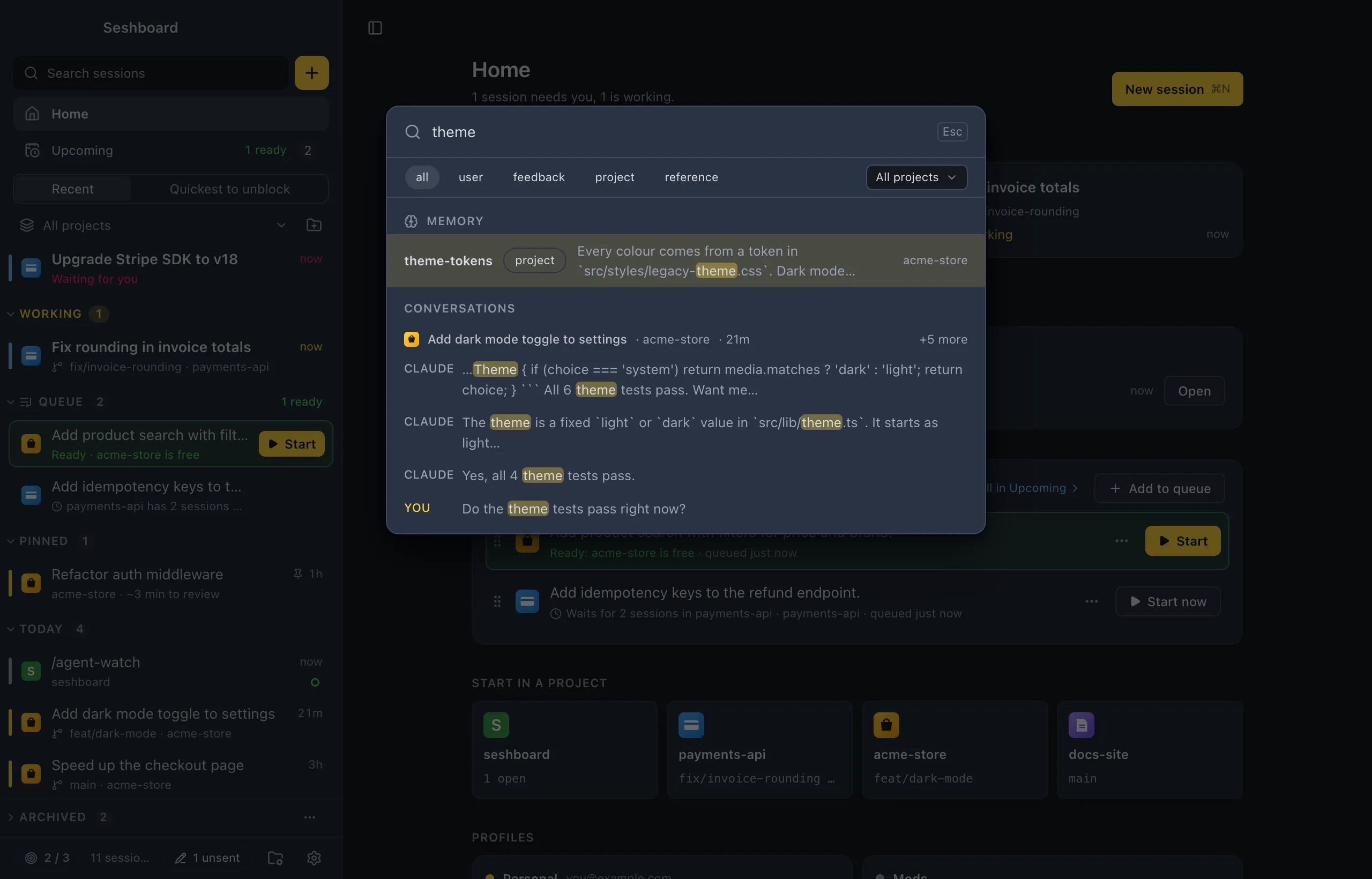Click the Search sessions field
The image size is (1372, 879).
click(x=151, y=72)
